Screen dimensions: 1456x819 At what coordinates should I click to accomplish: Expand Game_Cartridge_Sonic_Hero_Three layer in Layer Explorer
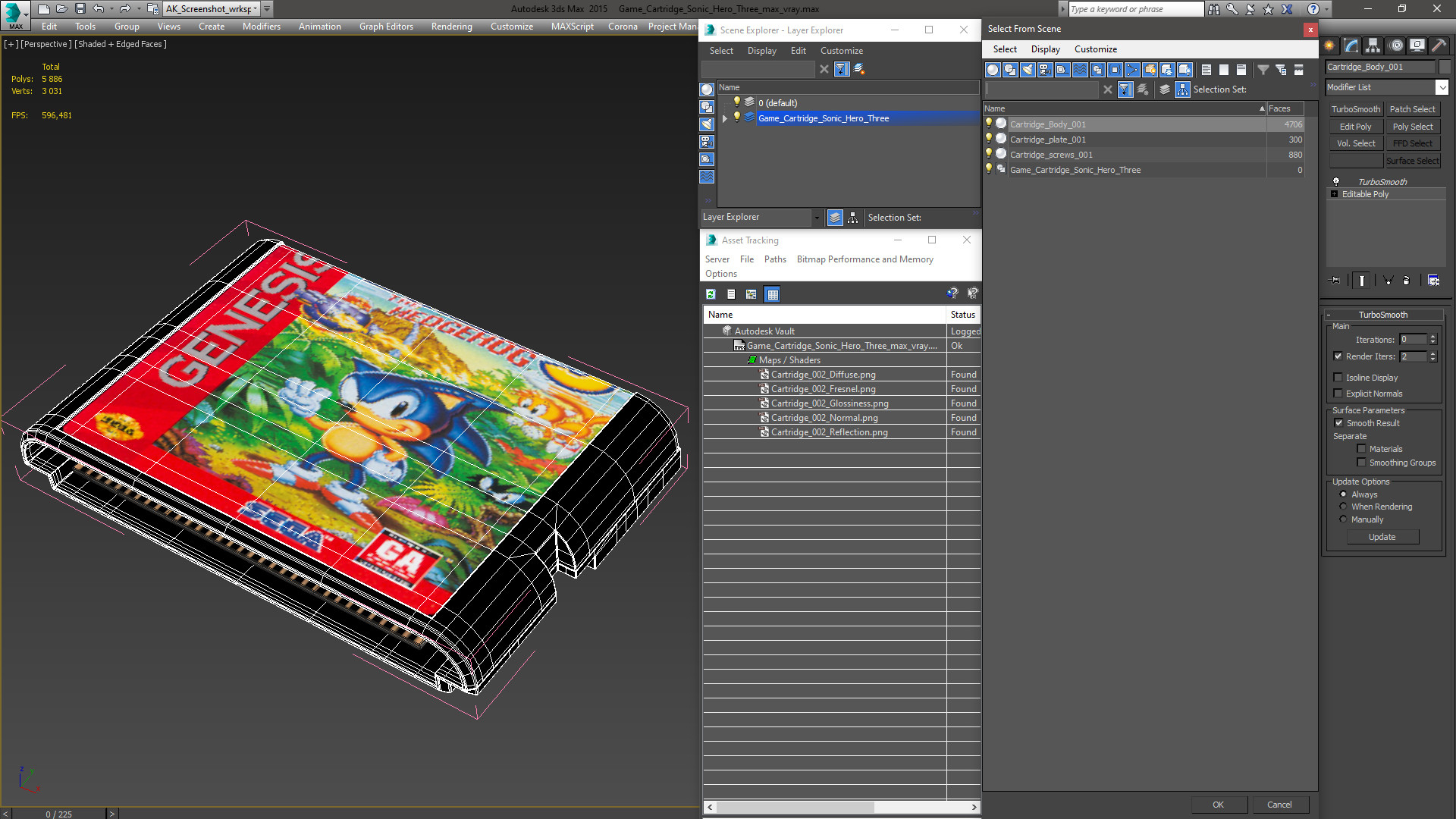725,118
